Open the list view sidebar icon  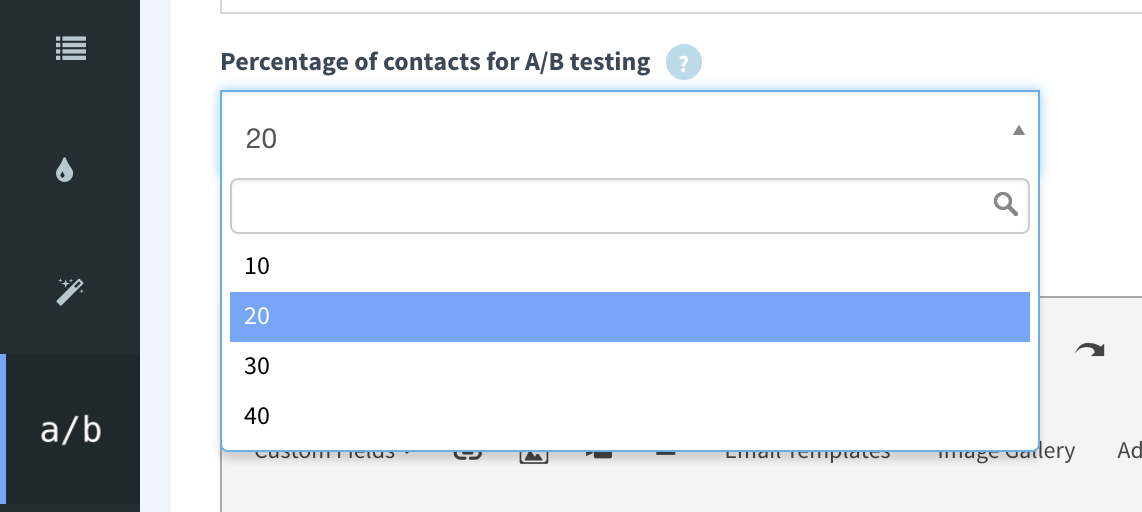pyautogui.click(x=71, y=49)
